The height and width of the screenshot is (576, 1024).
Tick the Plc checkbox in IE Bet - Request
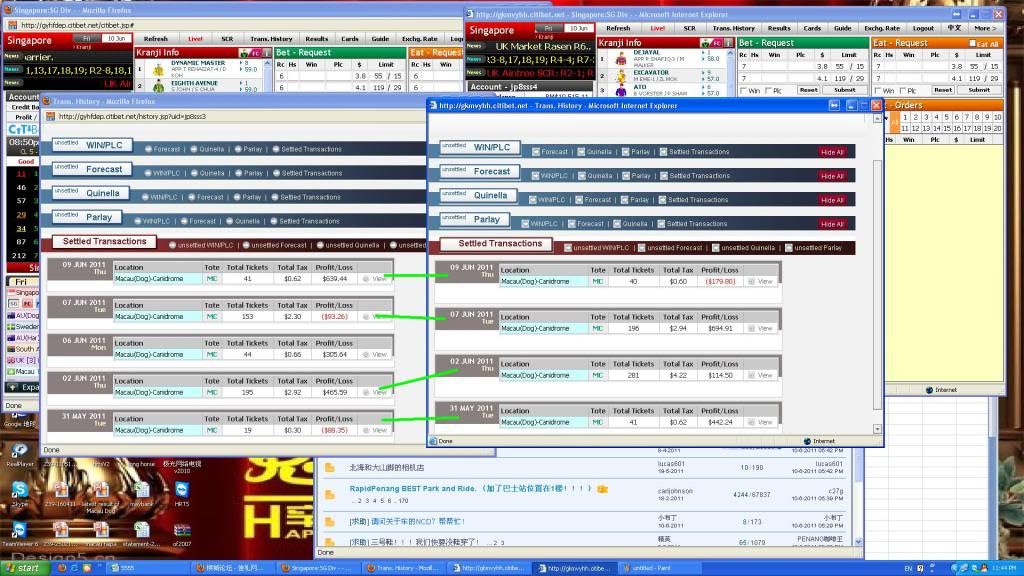pos(768,90)
